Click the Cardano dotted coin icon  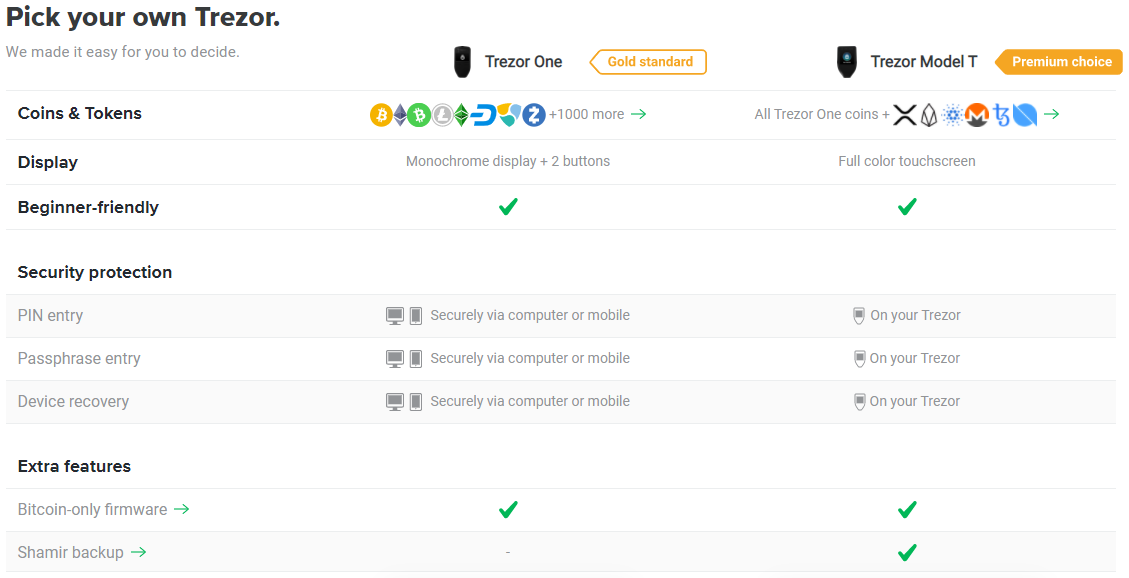(952, 115)
